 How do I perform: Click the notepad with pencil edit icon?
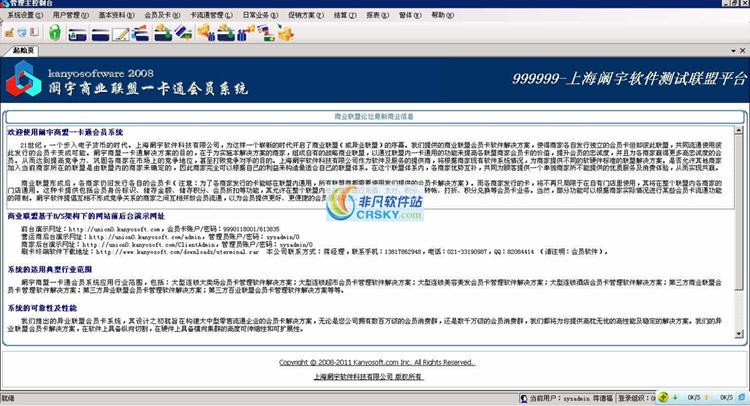tap(121, 34)
